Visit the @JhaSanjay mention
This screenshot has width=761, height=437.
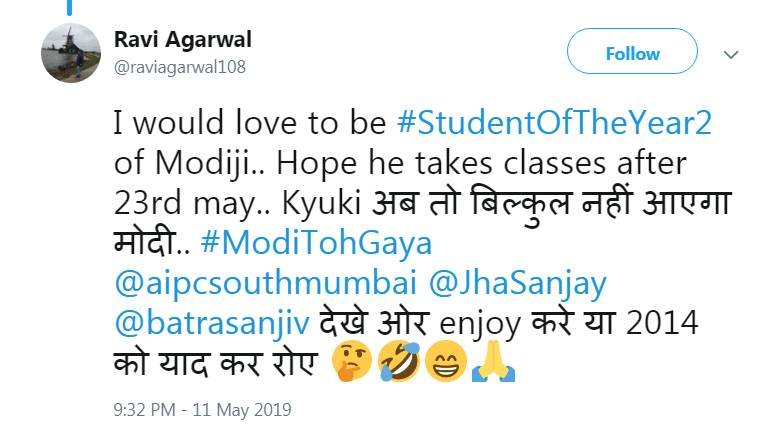click(x=518, y=285)
